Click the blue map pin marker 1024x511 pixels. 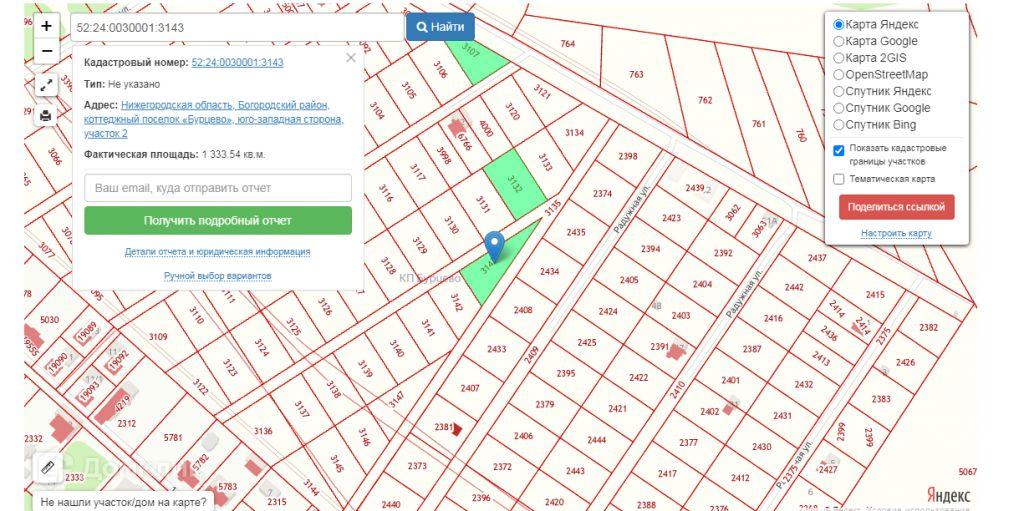click(495, 247)
